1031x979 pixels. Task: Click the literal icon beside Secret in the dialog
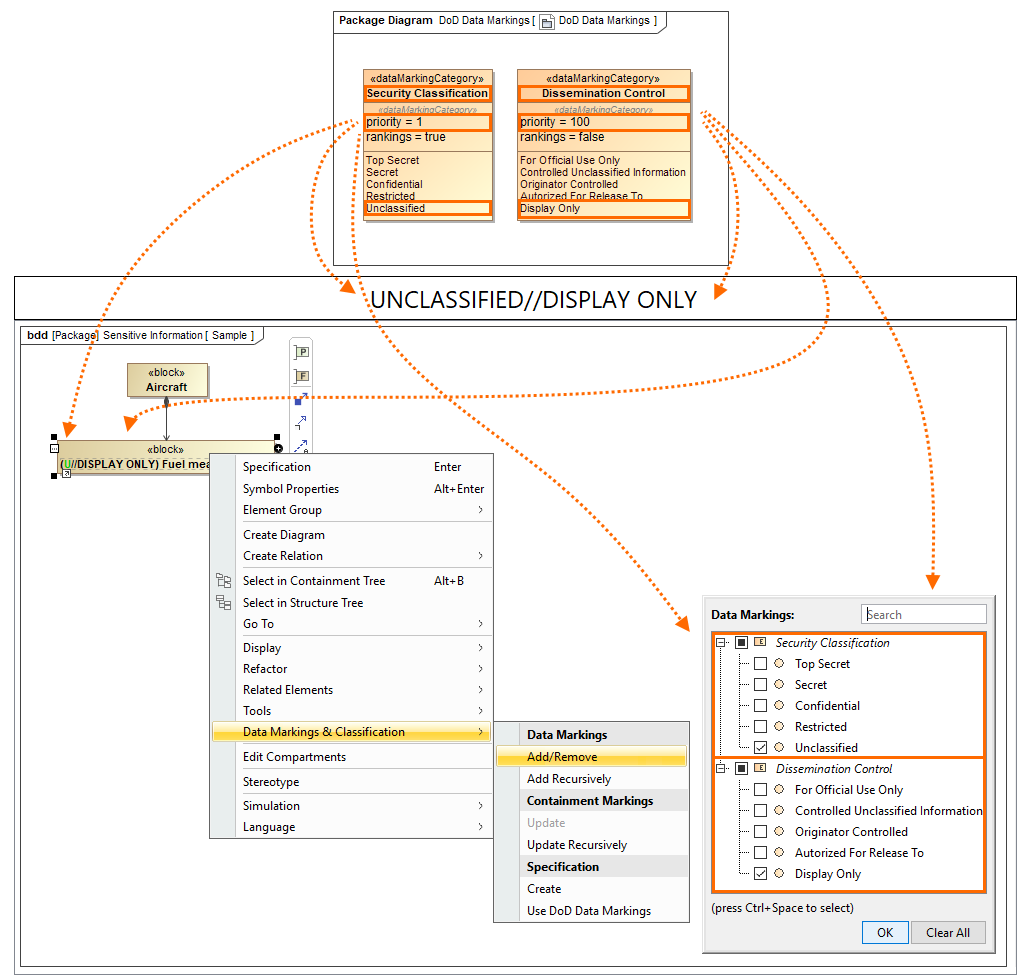[779, 684]
